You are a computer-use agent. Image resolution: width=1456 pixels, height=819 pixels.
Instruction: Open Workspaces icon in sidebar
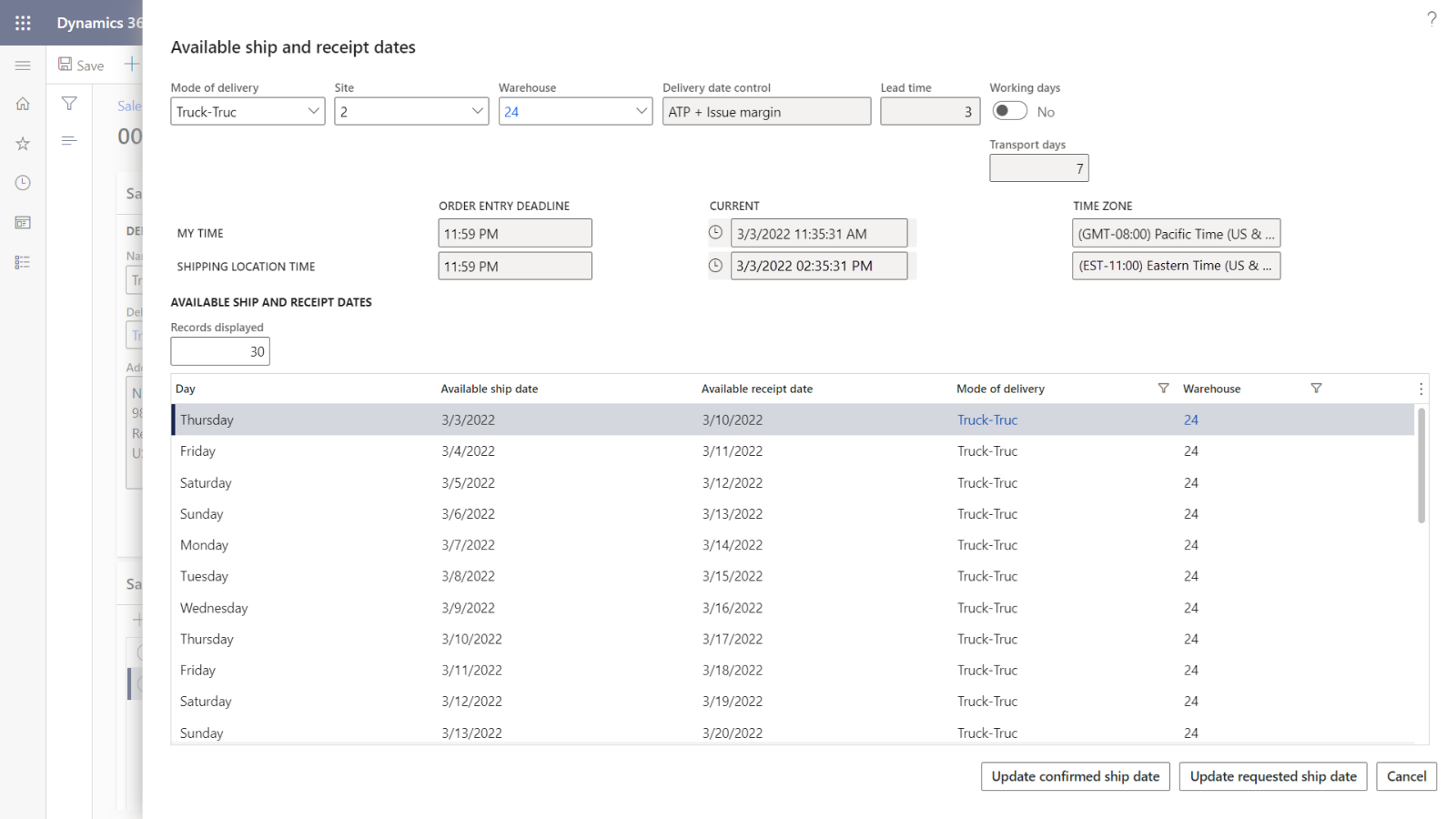click(x=23, y=223)
